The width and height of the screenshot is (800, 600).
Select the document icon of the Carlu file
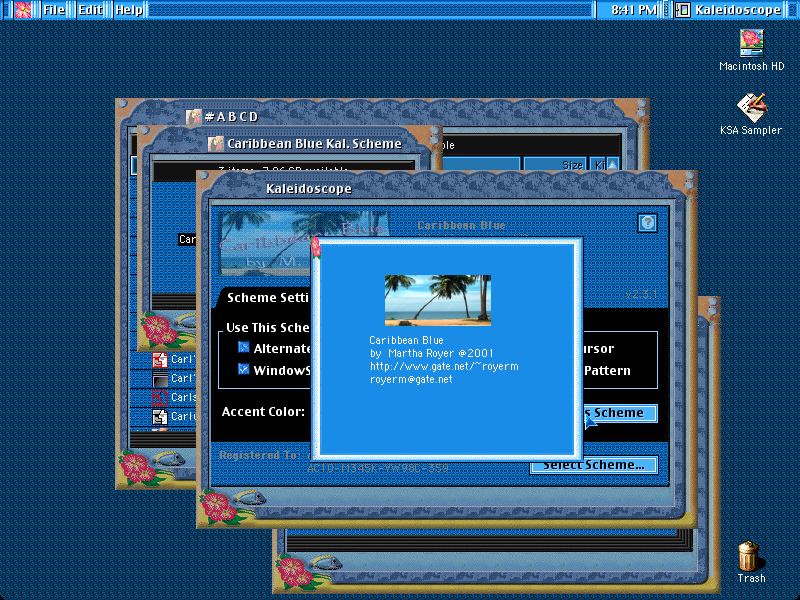(x=160, y=417)
